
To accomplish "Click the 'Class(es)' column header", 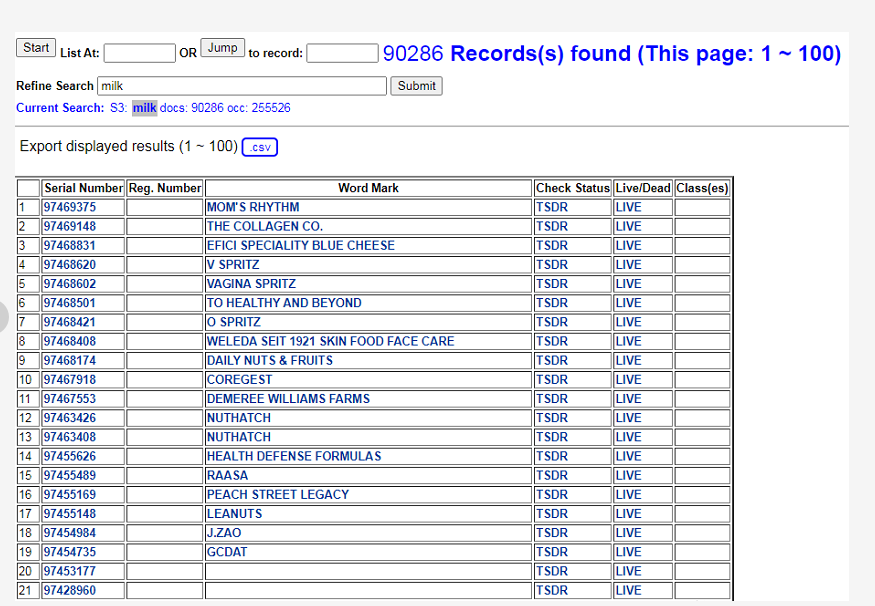I will [x=702, y=188].
